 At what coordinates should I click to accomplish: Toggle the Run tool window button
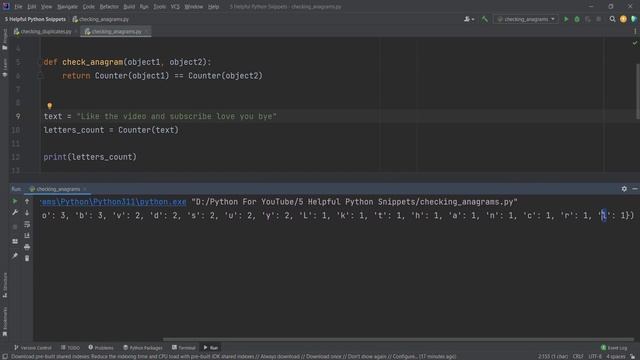pyautogui.click(x=211, y=348)
